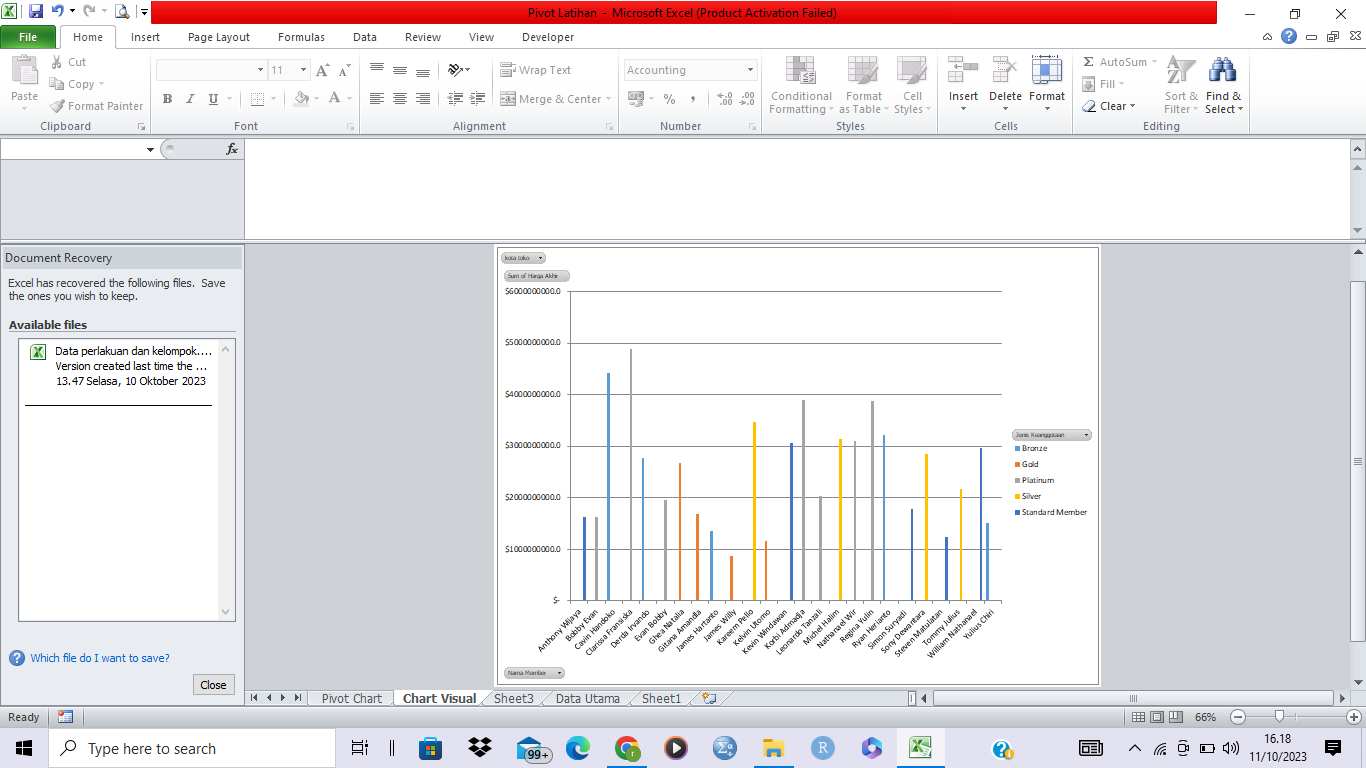Viewport: 1366px width, 768px height.
Task: Click the Save icon in Quick Access Toolbar
Action: 36,12
